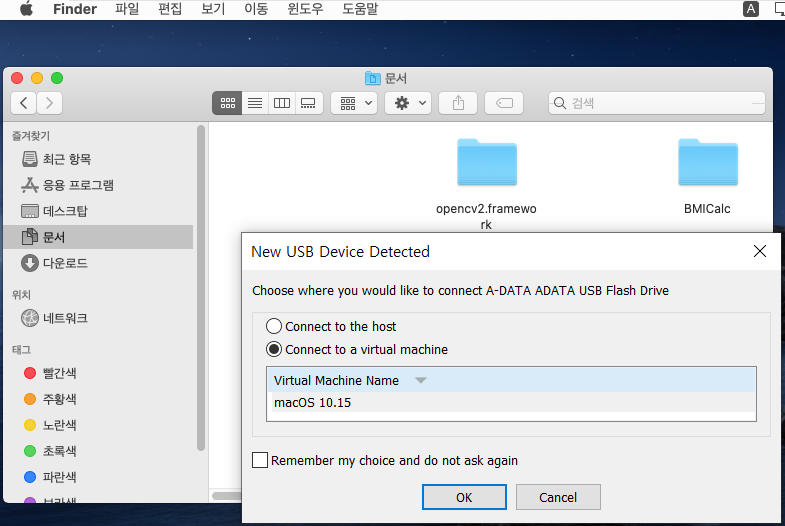Check Remember my choice checkbox
Viewport: 785px width, 526px height.
(x=260, y=461)
